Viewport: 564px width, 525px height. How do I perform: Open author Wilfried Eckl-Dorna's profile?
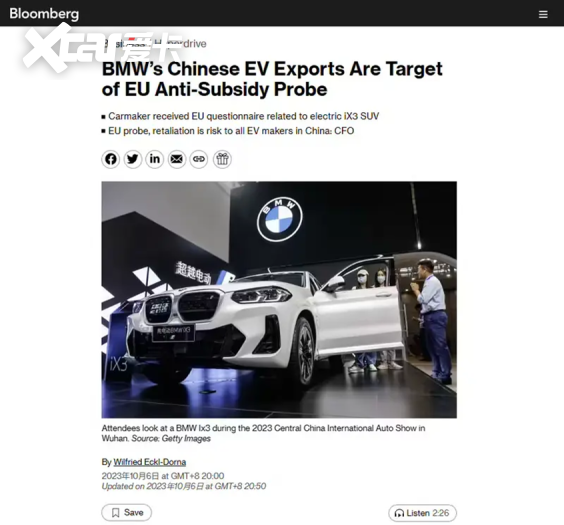(x=150, y=462)
